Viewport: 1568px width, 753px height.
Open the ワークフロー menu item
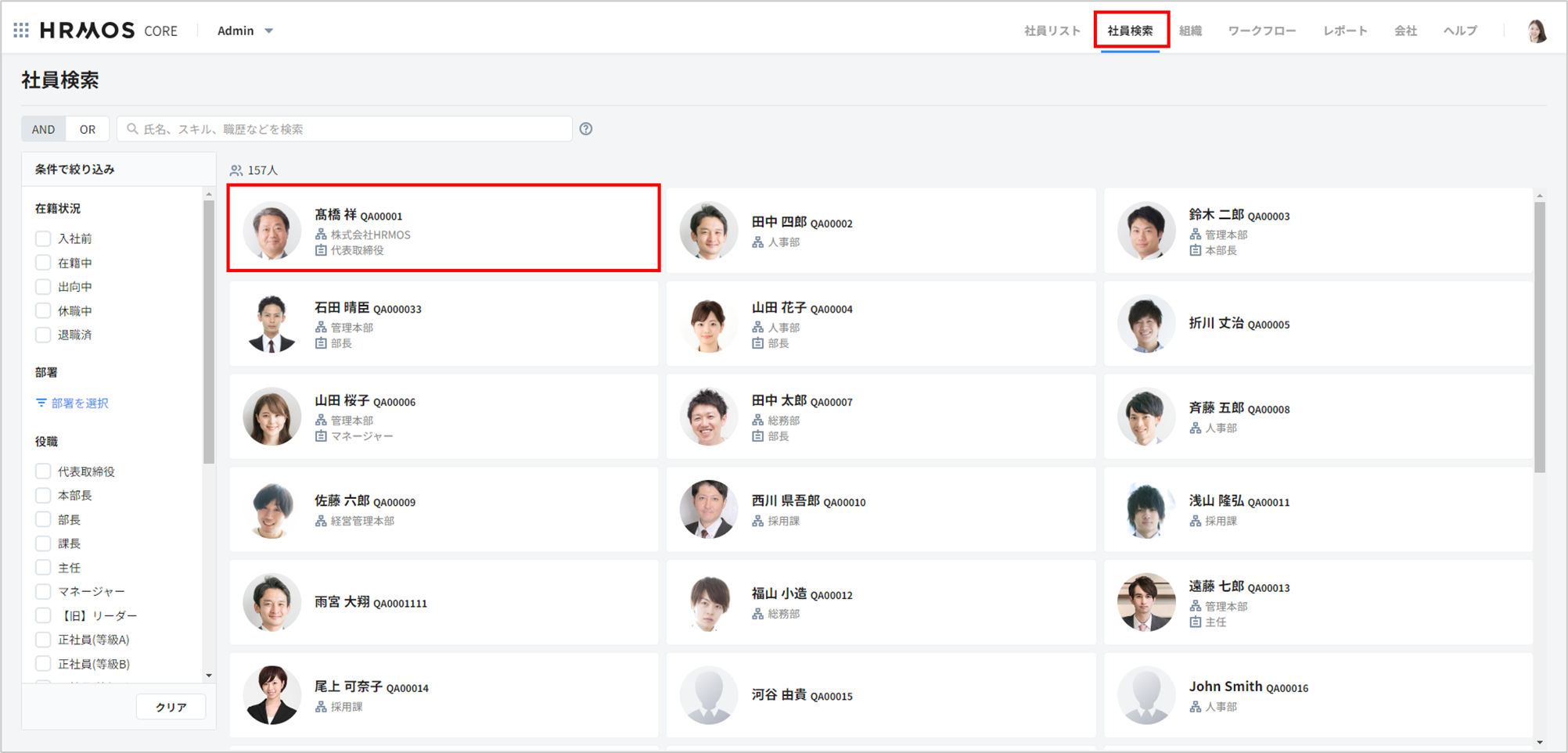click(x=1261, y=30)
